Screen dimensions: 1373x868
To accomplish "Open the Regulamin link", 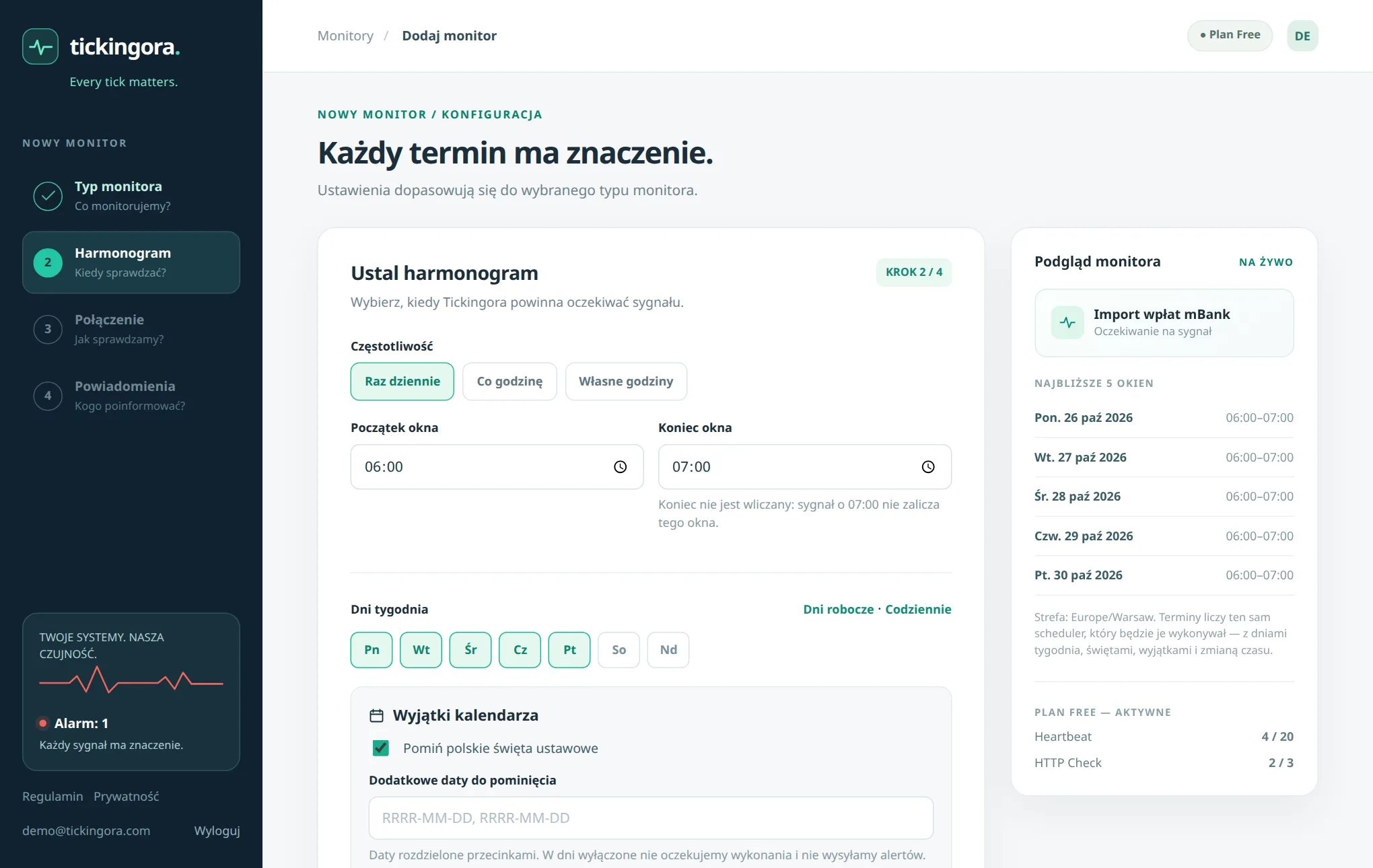I will point(52,797).
